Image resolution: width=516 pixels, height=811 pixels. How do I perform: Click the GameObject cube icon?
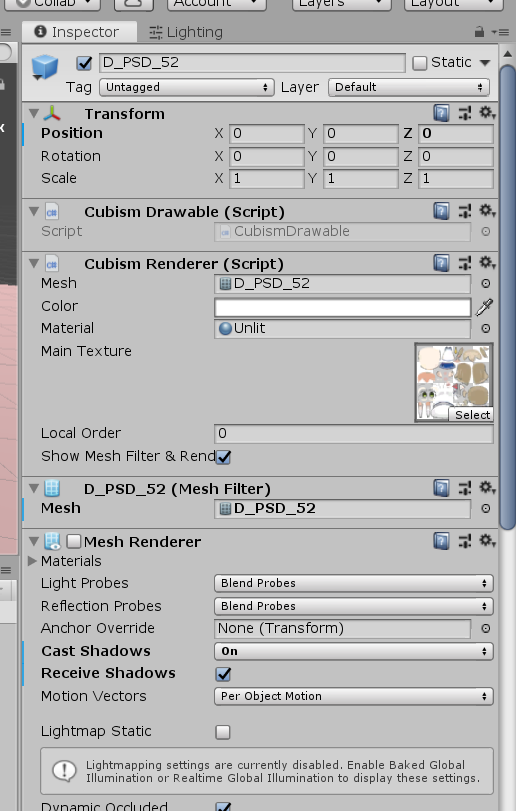[44, 68]
